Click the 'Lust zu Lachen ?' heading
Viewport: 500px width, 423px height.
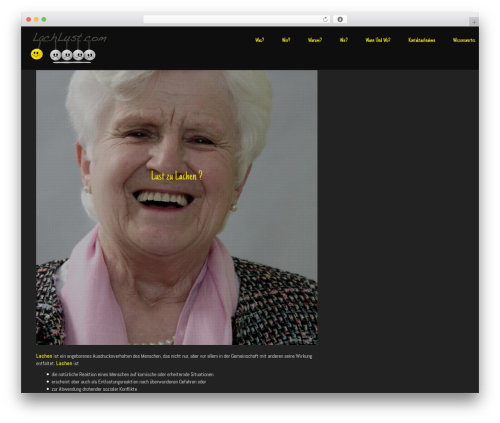[x=177, y=176]
